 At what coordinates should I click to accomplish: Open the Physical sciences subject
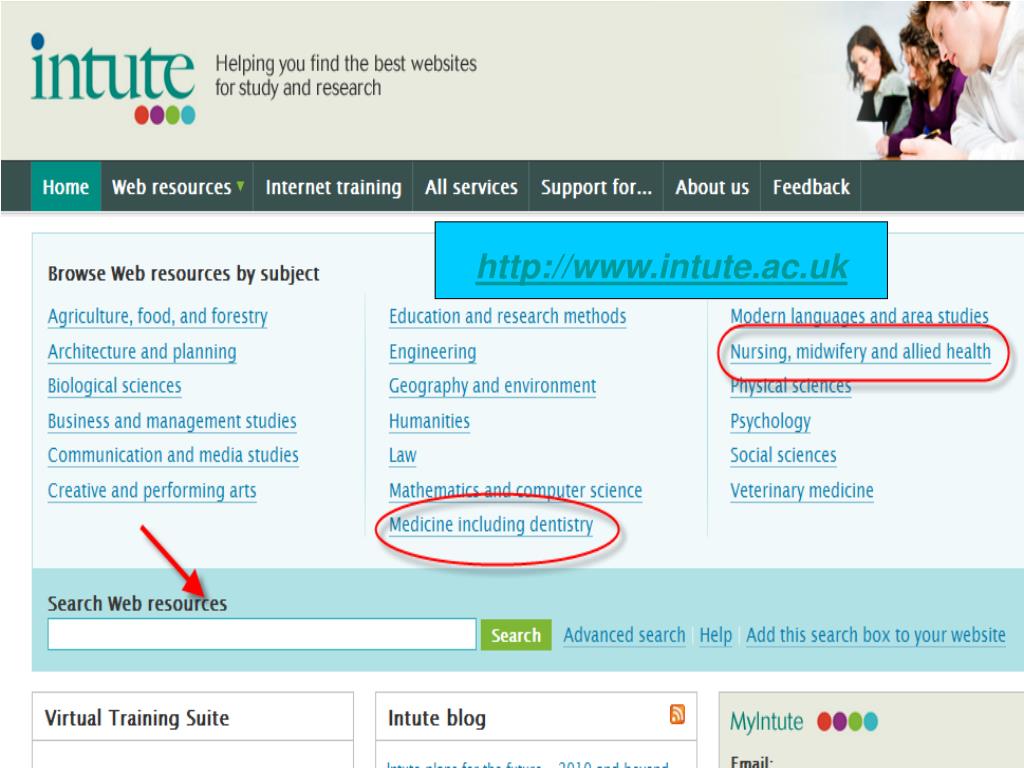pyautogui.click(x=790, y=386)
